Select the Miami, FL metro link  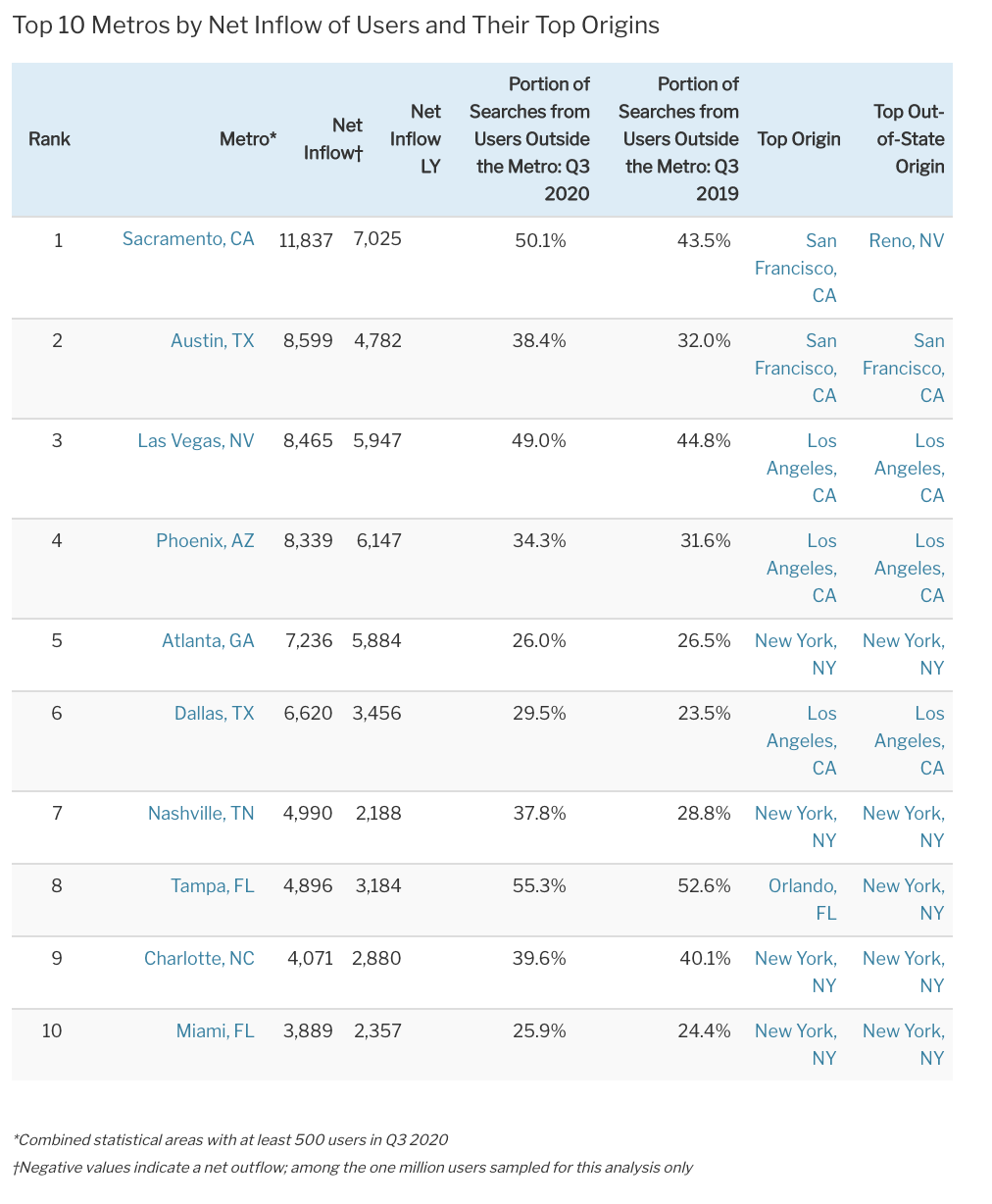(215, 1031)
